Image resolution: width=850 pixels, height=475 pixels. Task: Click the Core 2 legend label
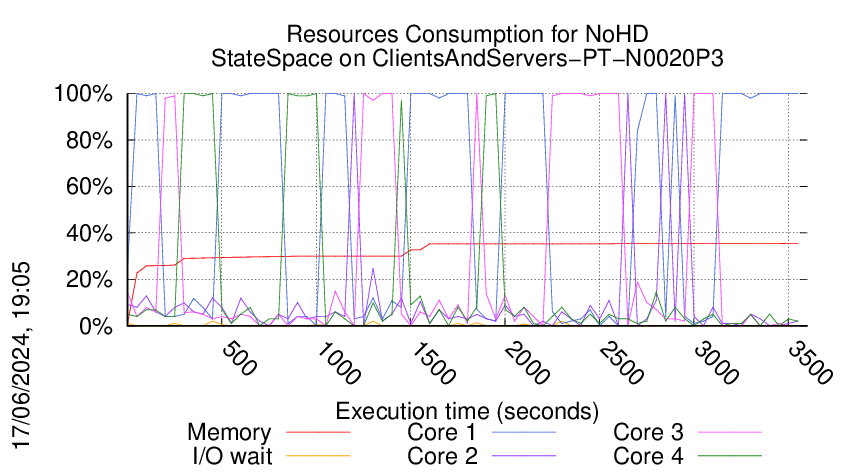point(442,456)
